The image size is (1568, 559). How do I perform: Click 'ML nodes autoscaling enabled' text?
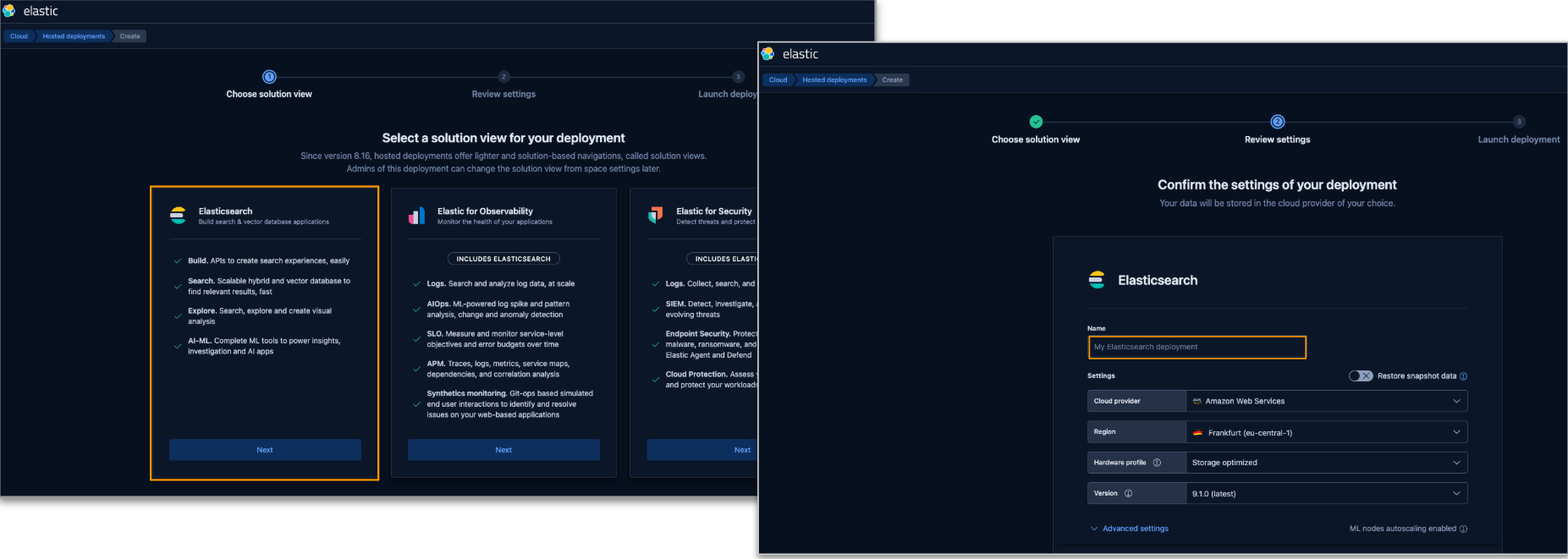point(1402,529)
